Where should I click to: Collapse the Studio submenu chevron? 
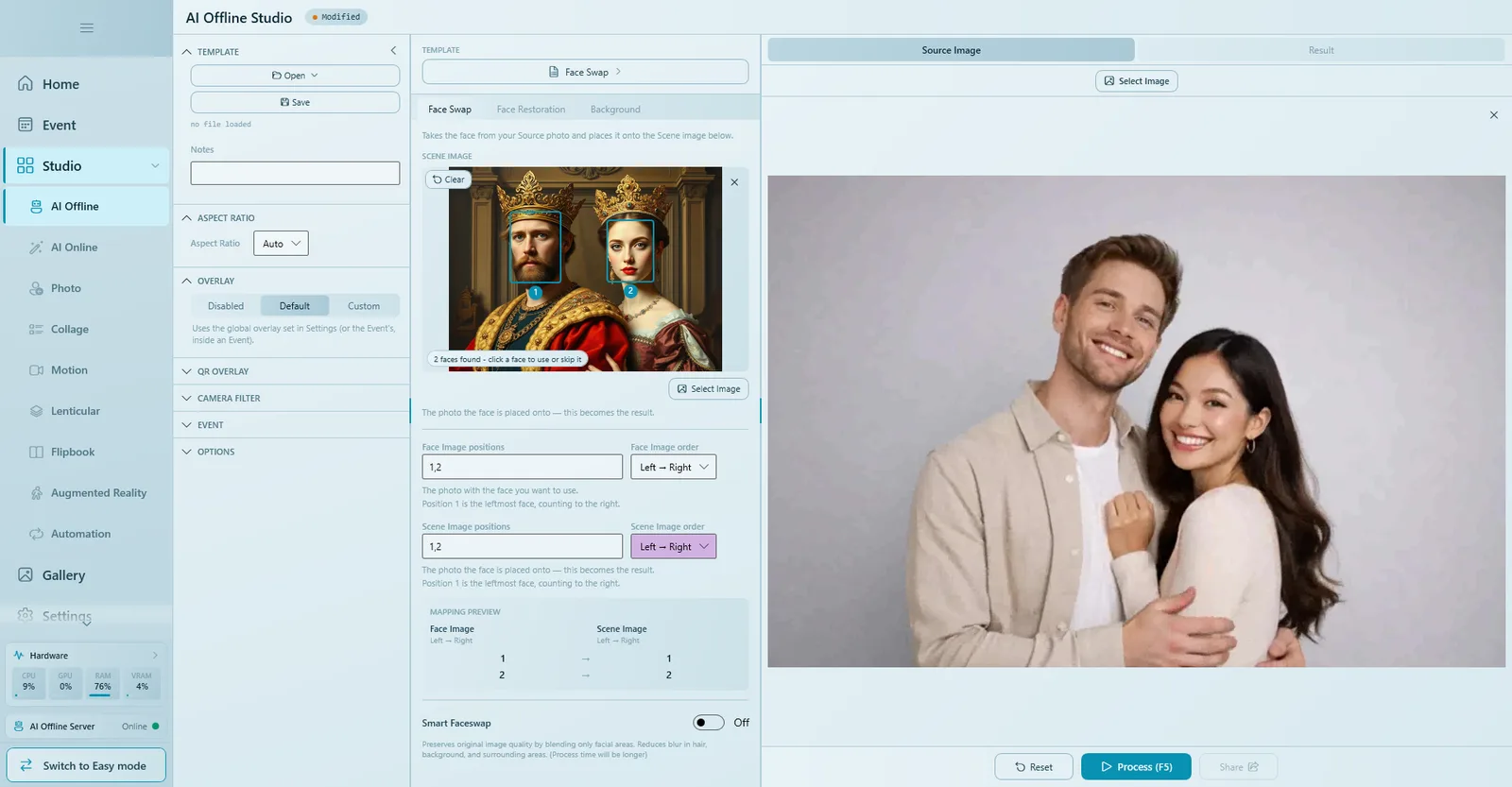point(155,166)
